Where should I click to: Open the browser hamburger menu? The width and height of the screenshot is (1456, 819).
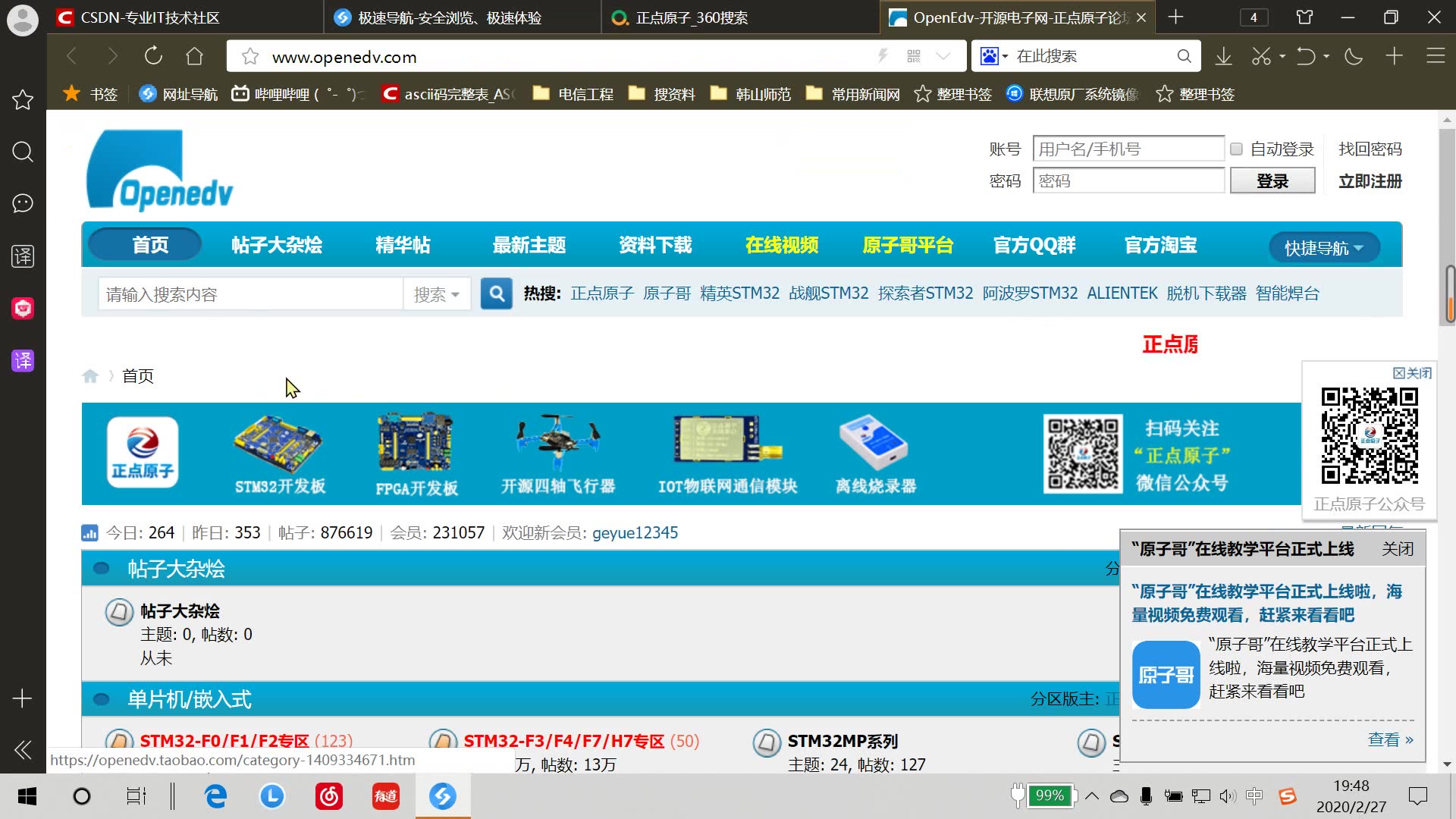coord(1436,56)
